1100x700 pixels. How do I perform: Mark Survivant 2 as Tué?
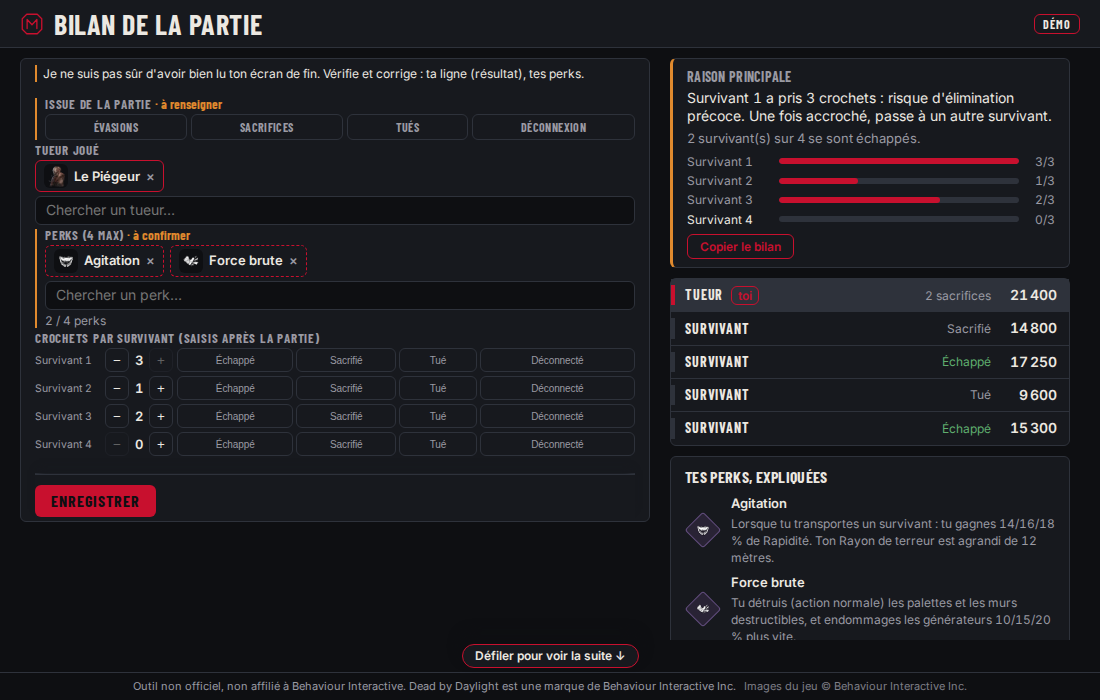pyautogui.click(x=438, y=389)
